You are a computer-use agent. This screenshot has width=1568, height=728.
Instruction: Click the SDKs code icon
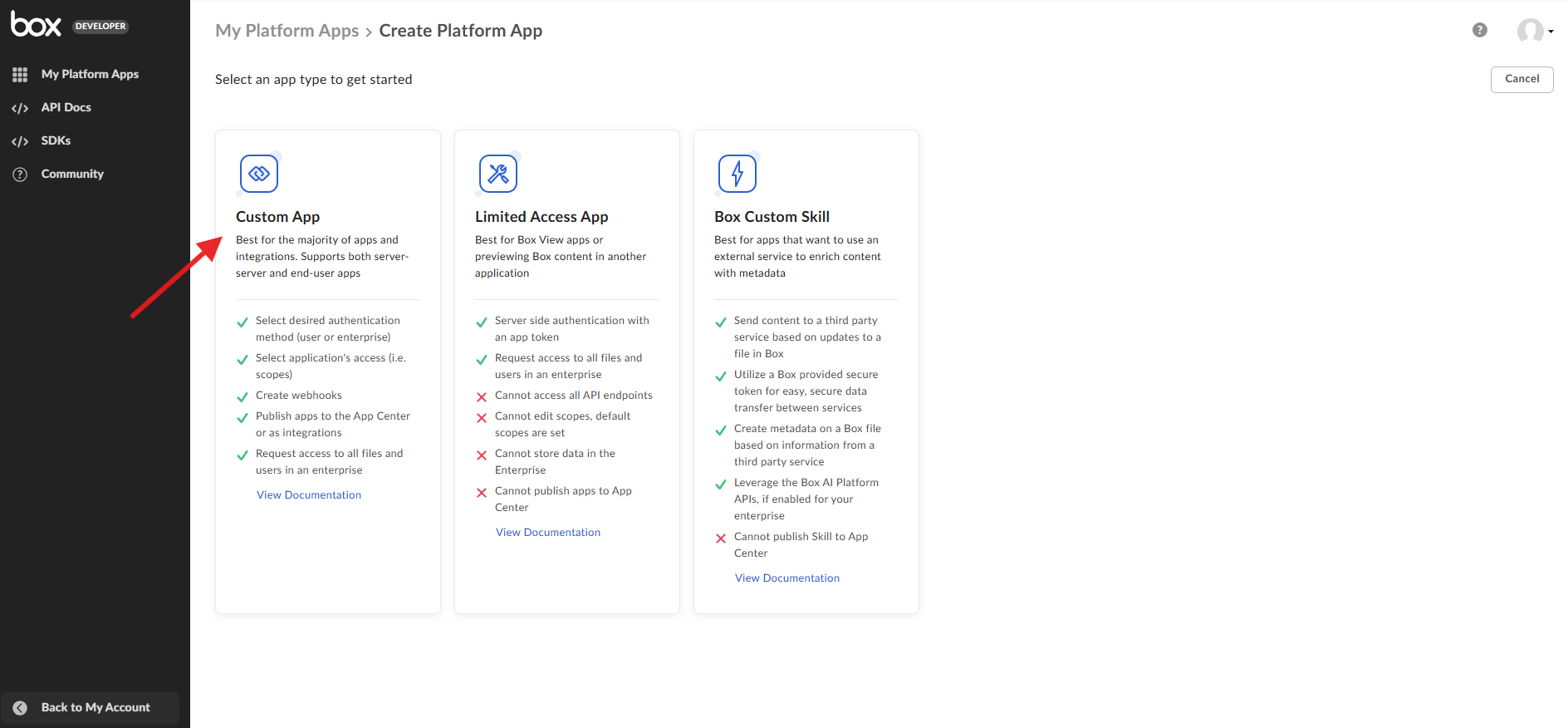(20, 141)
